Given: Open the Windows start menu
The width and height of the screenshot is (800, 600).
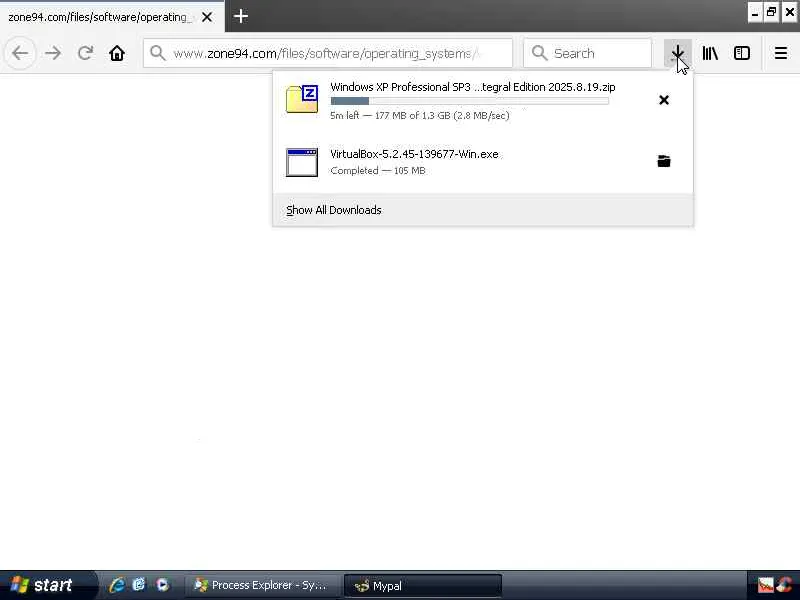Looking at the screenshot, I should 47,585.
